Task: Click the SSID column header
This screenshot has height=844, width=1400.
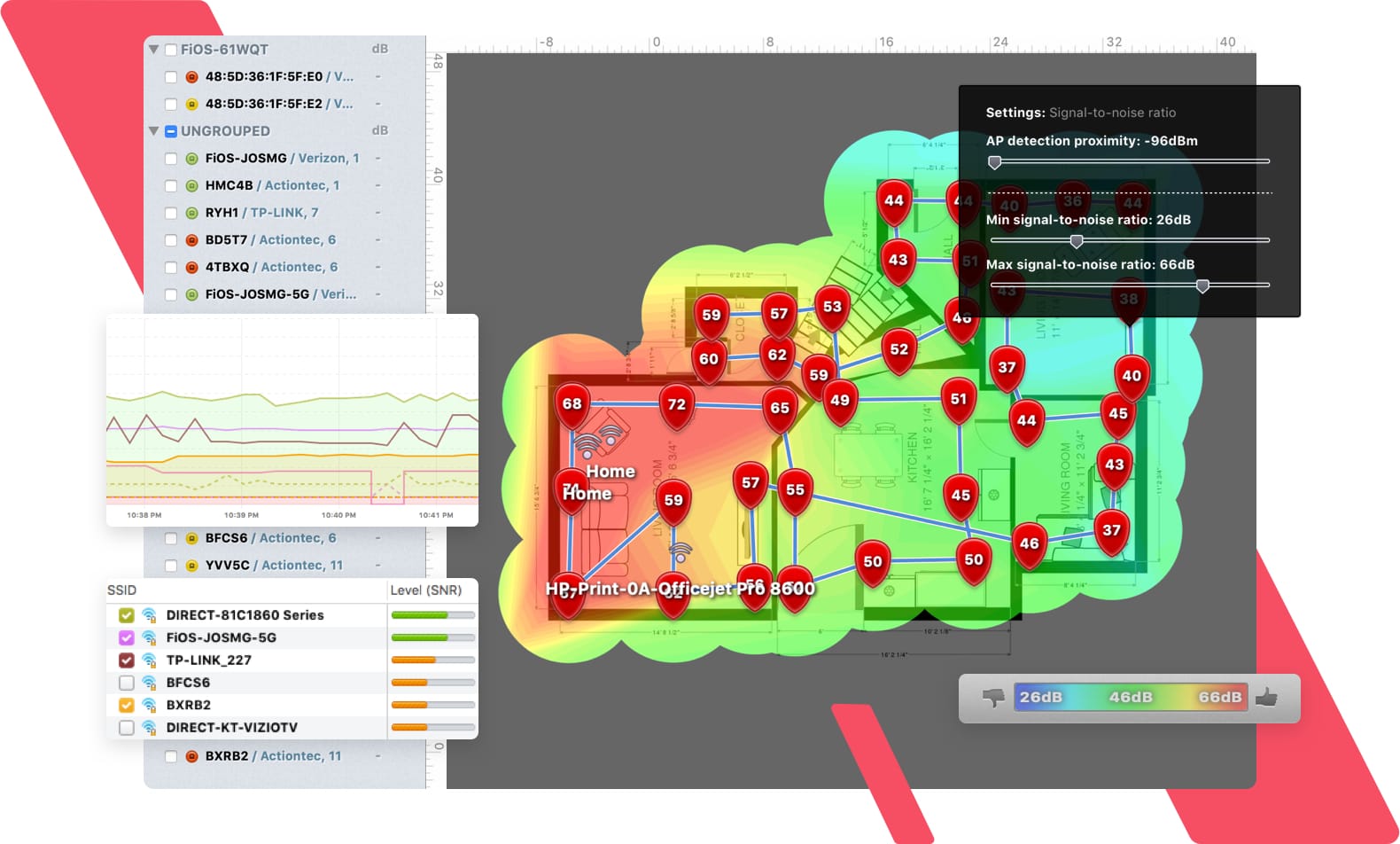Action: (122, 590)
